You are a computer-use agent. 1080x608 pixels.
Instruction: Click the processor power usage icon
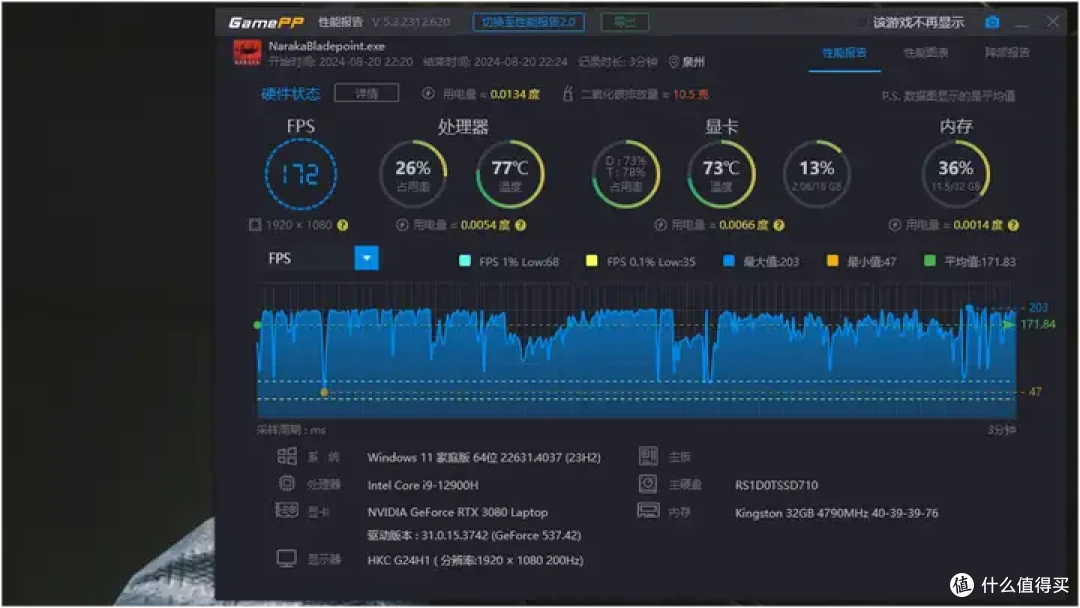(402, 225)
